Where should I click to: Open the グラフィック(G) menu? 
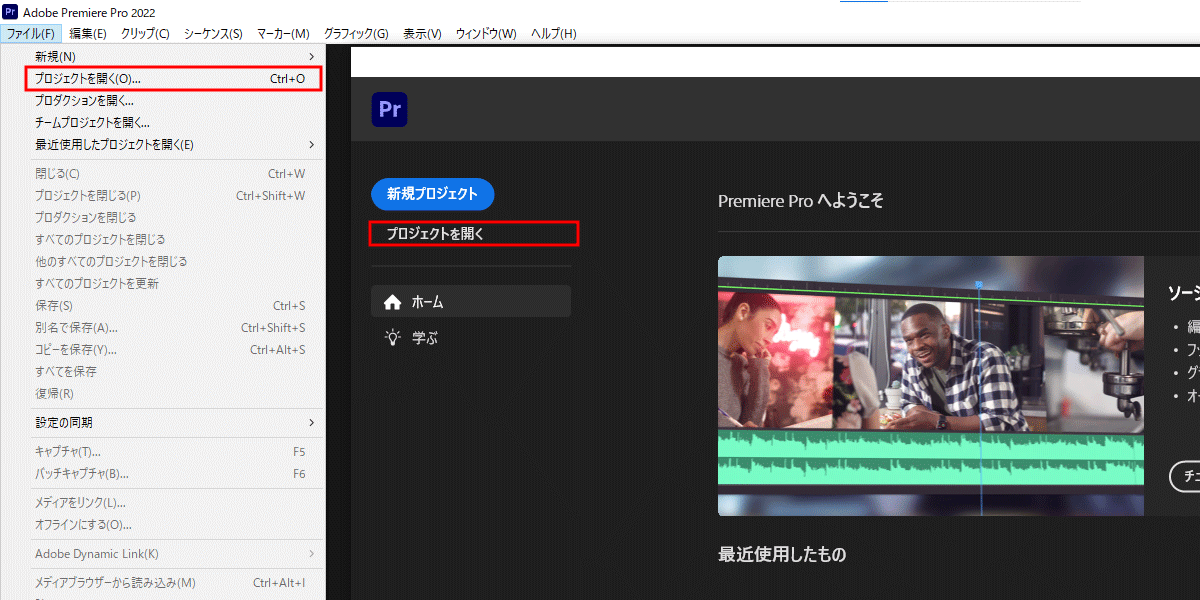coord(356,34)
